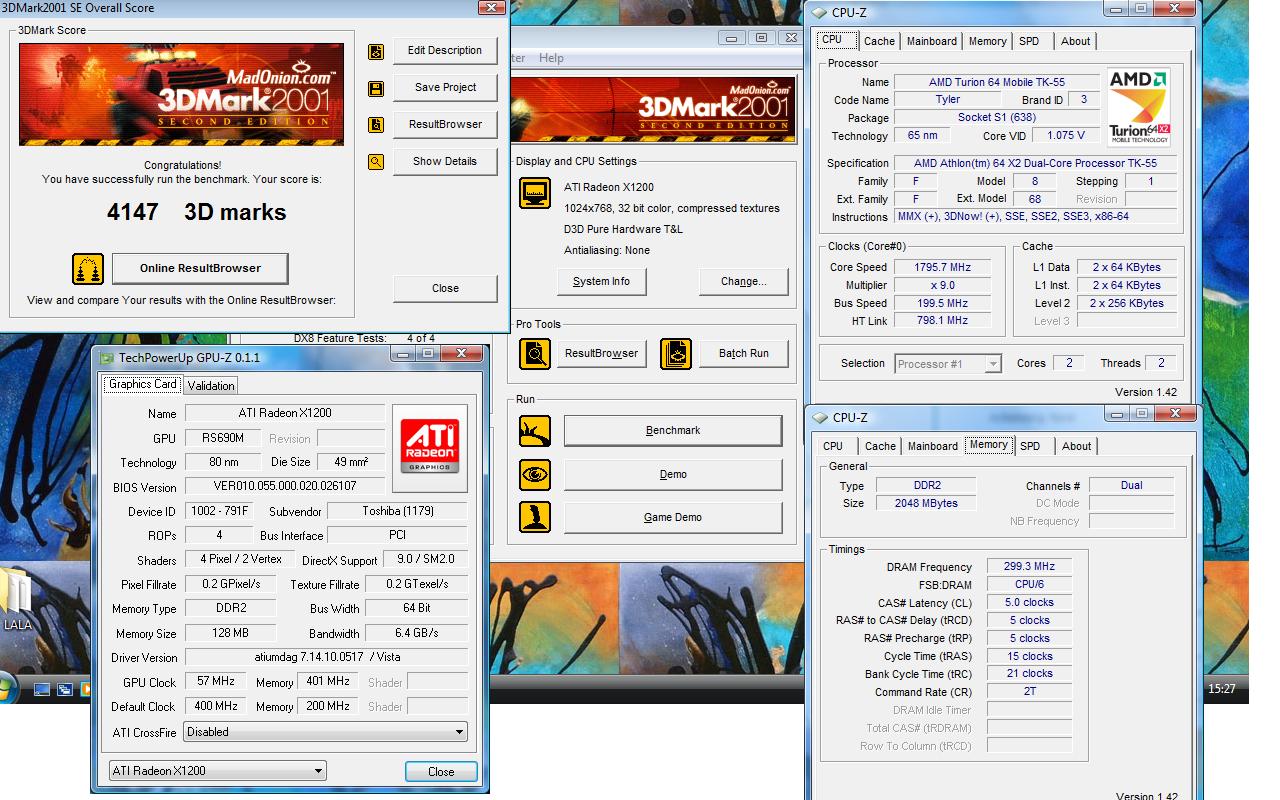Switch to the Validation tab in GPU-Z

[211, 386]
